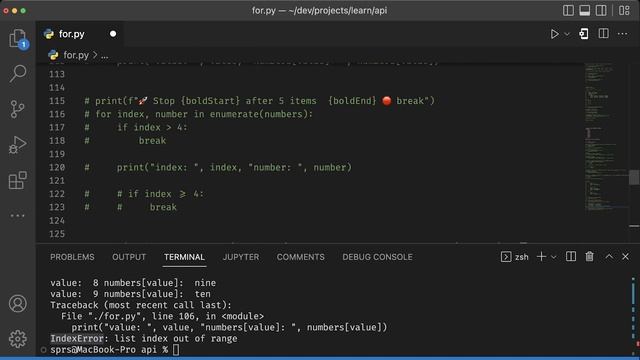The width and height of the screenshot is (640, 360).
Task: Customize layout icon in the title bar
Action: 624,11
